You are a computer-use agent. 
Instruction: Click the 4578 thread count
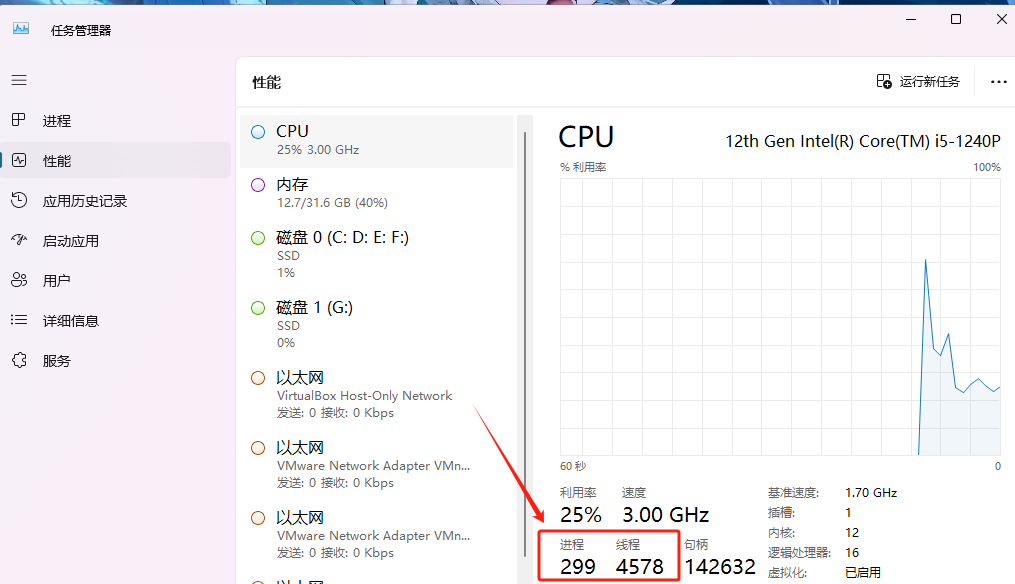coord(640,567)
